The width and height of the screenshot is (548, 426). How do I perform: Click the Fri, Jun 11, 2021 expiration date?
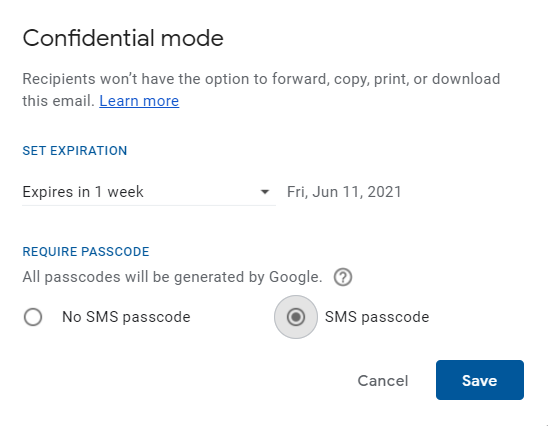pyautogui.click(x=344, y=192)
